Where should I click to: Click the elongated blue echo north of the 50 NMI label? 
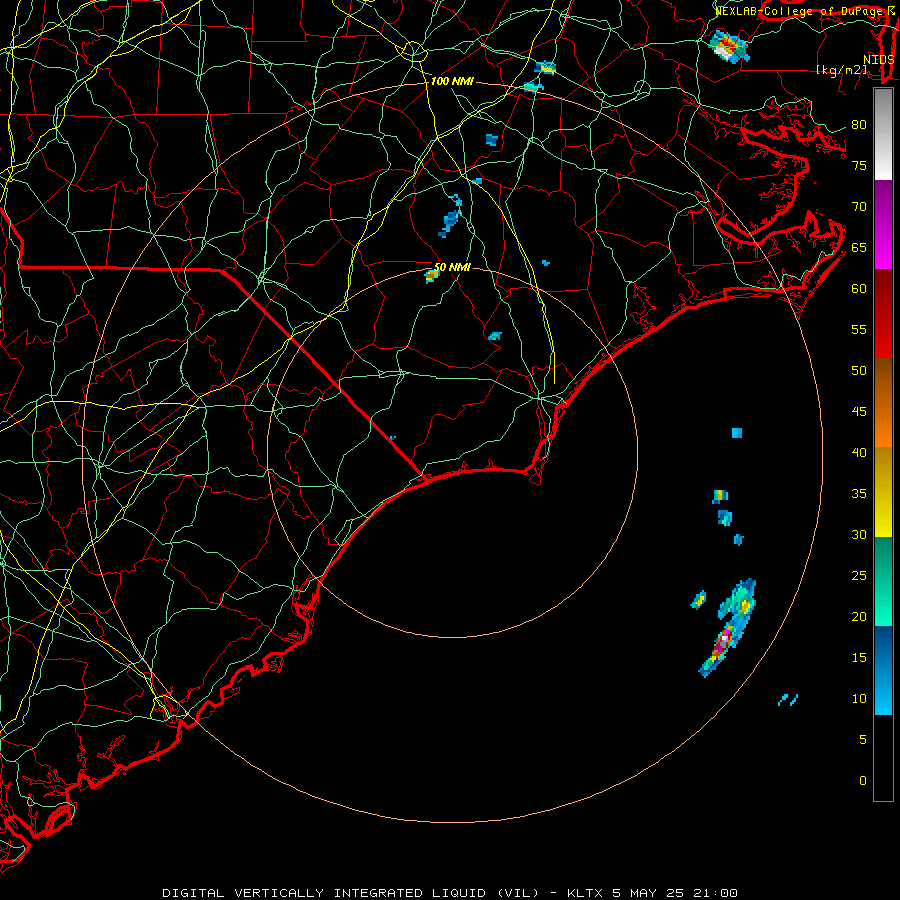pyautogui.click(x=452, y=217)
